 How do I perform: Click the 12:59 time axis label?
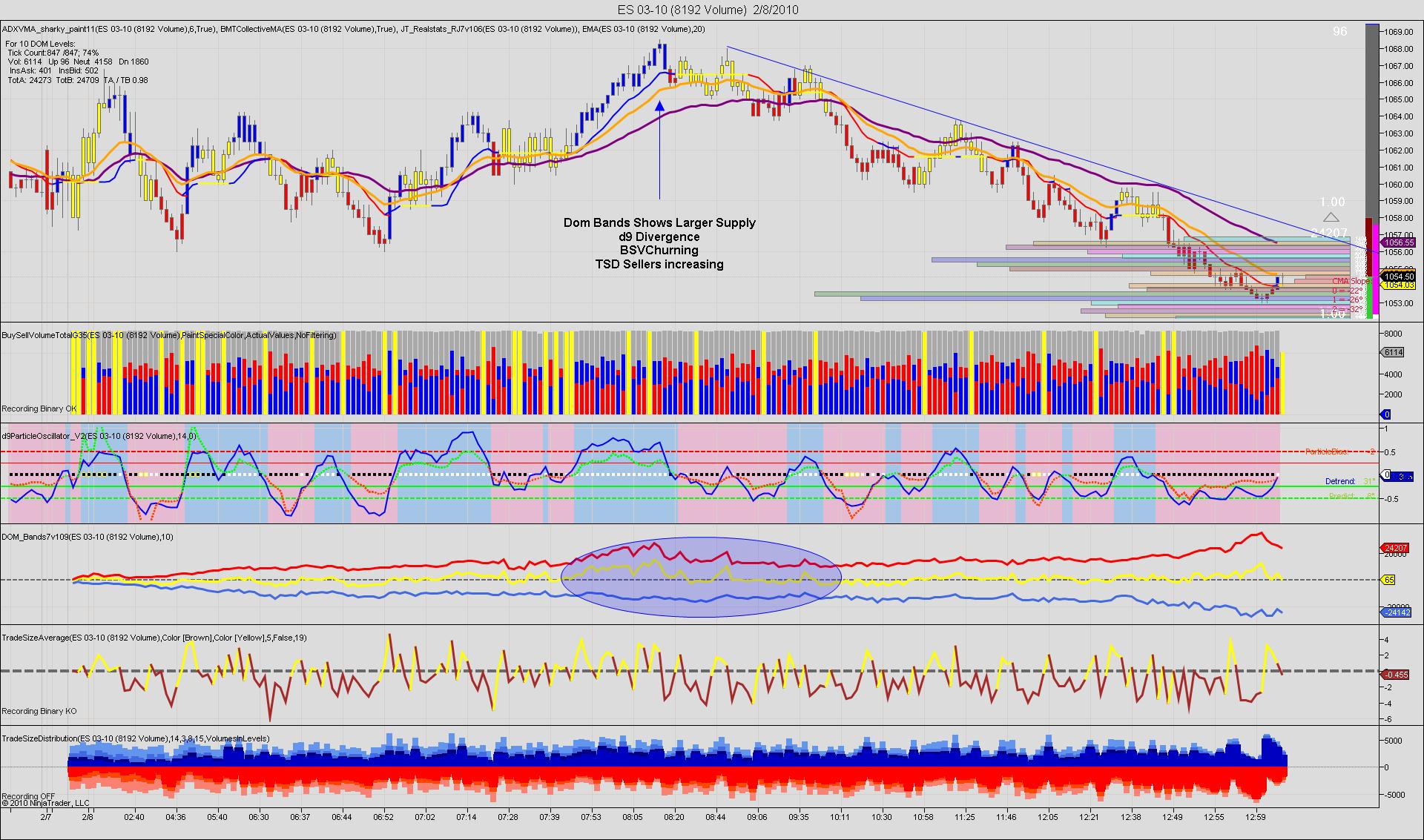tap(1256, 817)
